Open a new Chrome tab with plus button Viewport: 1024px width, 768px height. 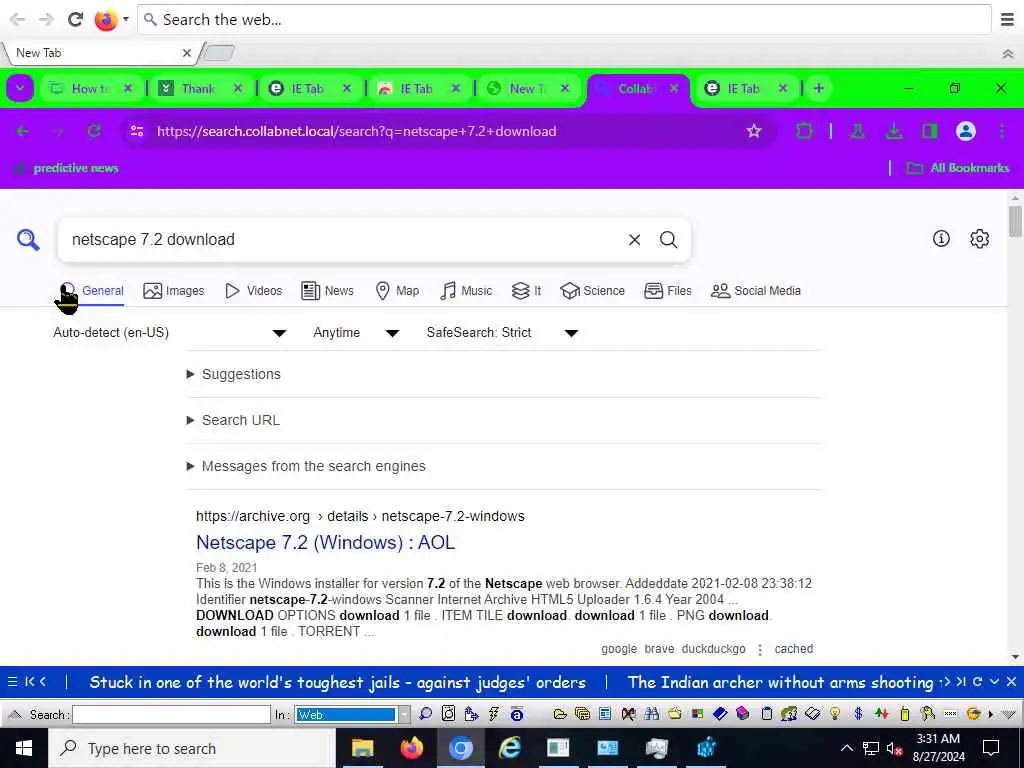tap(818, 88)
